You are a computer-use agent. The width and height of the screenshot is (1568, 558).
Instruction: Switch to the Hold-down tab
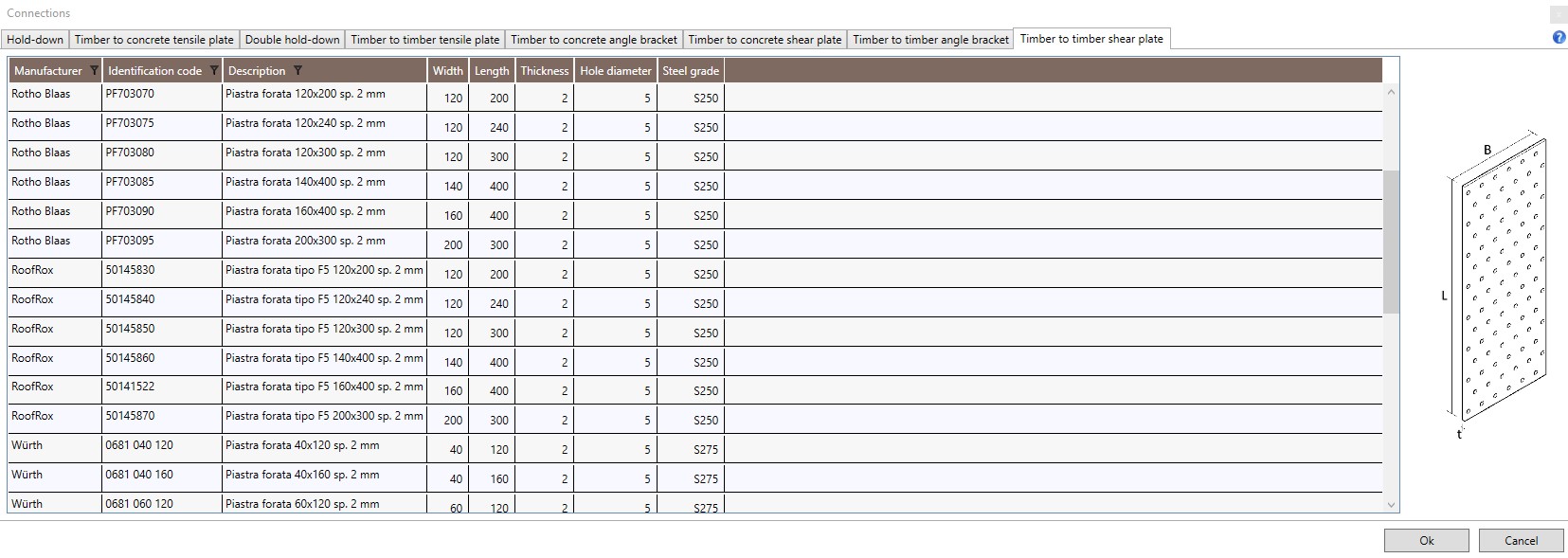pos(35,40)
